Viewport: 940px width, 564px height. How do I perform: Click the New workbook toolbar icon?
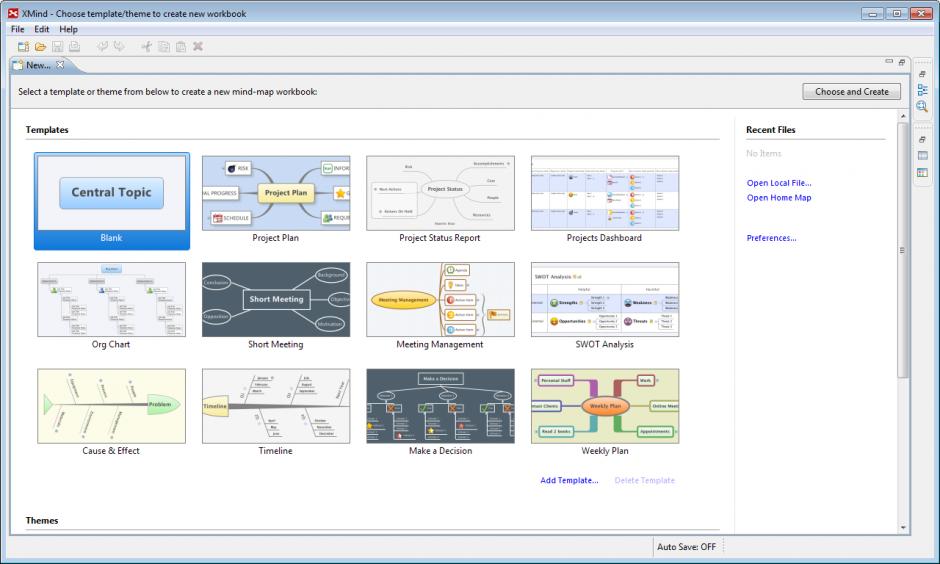point(23,47)
